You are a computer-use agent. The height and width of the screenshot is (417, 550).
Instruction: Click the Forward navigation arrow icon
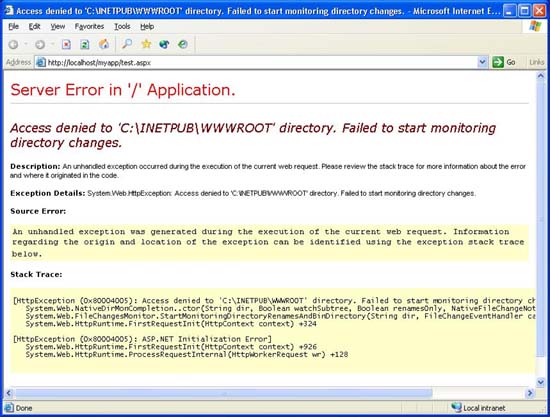click(x=40, y=45)
